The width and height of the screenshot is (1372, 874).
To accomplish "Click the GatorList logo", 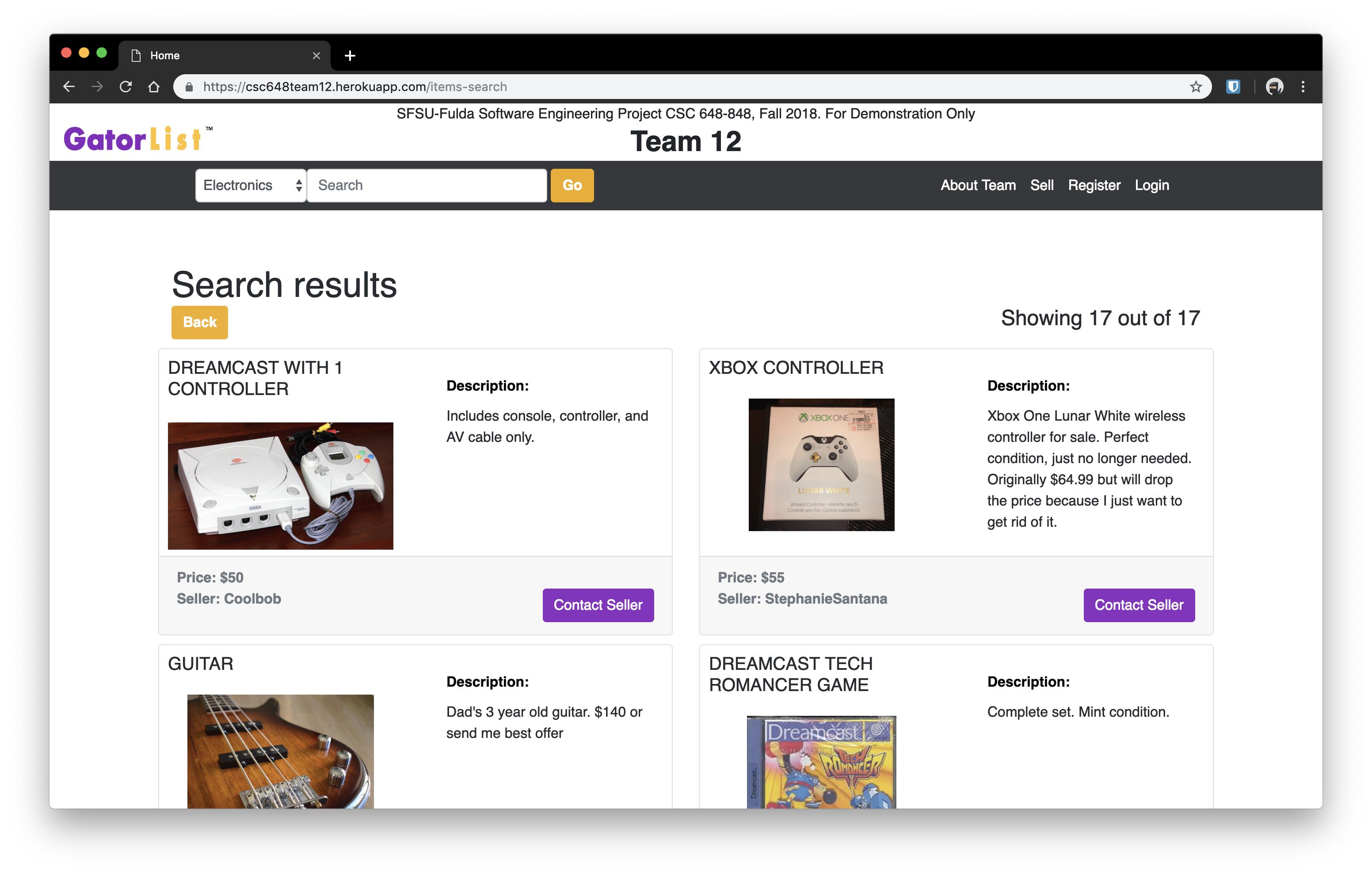I will (x=133, y=139).
